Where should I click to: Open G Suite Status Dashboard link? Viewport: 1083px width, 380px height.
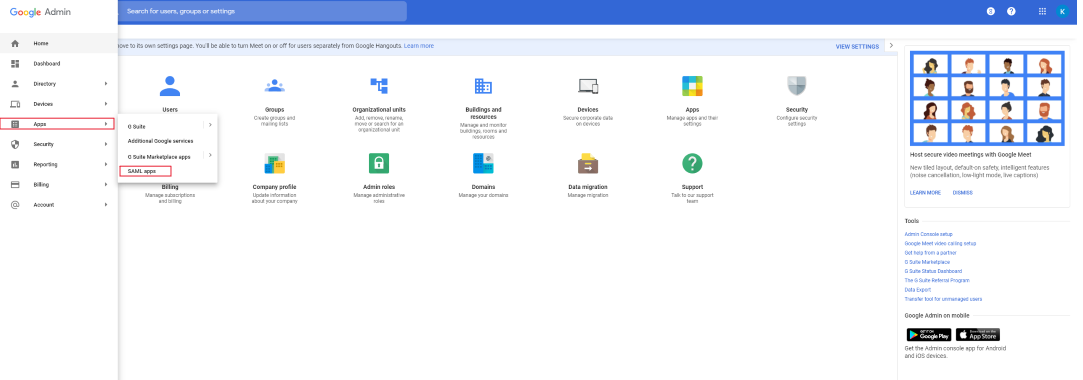[933, 272]
